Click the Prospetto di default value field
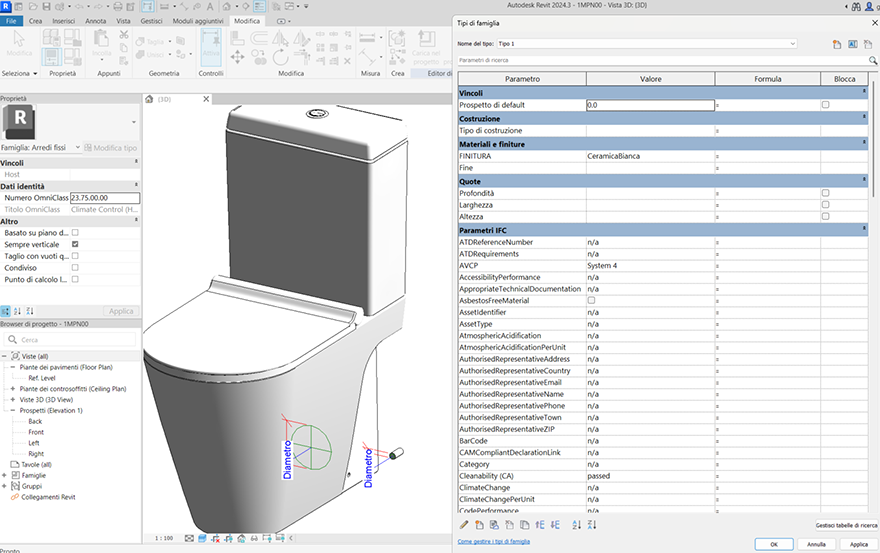 pyautogui.click(x=649, y=105)
